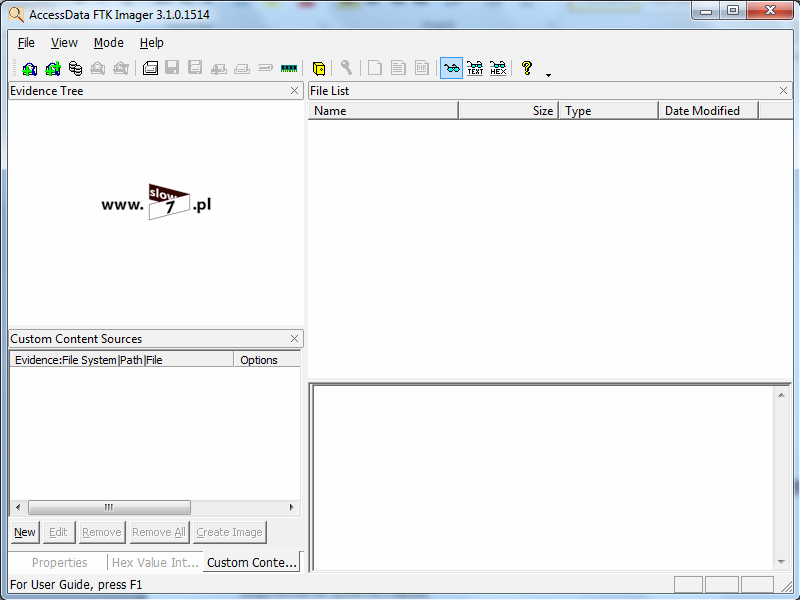The image size is (800, 600).
Task: Click the Export Disk Image floppy icon
Action: [x=172, y=68]
